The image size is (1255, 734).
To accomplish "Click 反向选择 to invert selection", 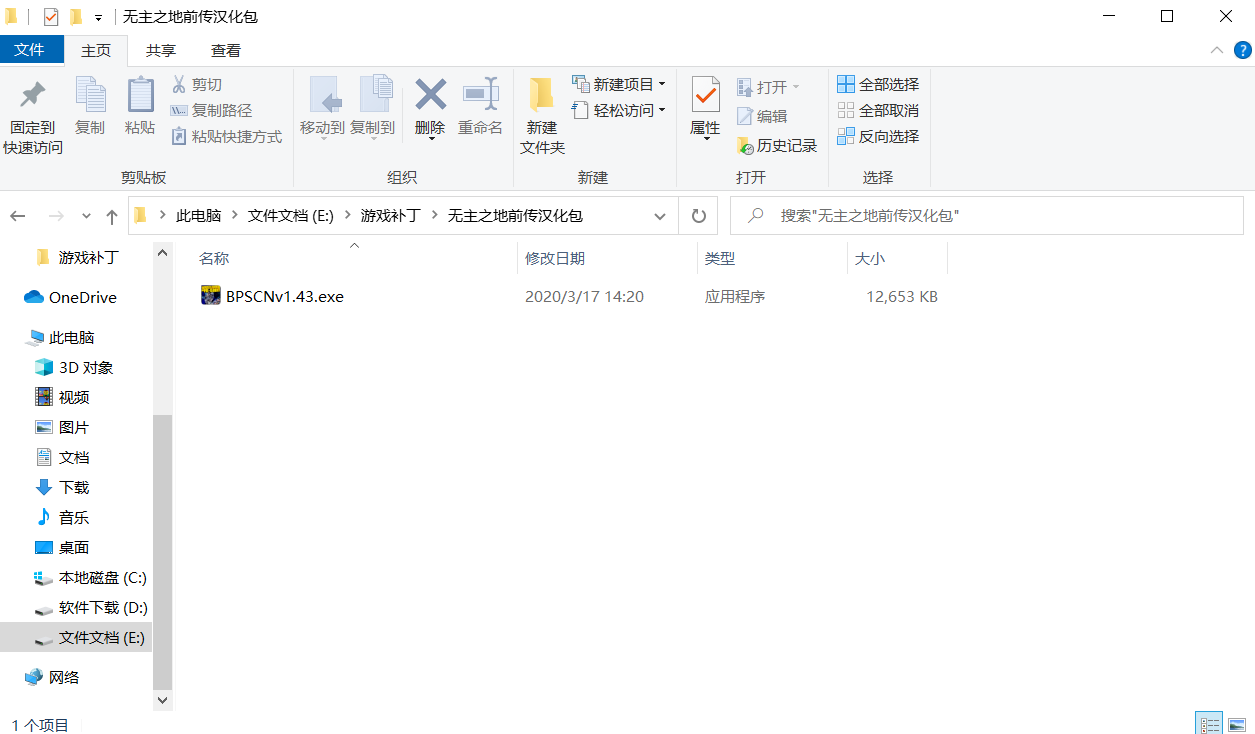I will [877, 136].
